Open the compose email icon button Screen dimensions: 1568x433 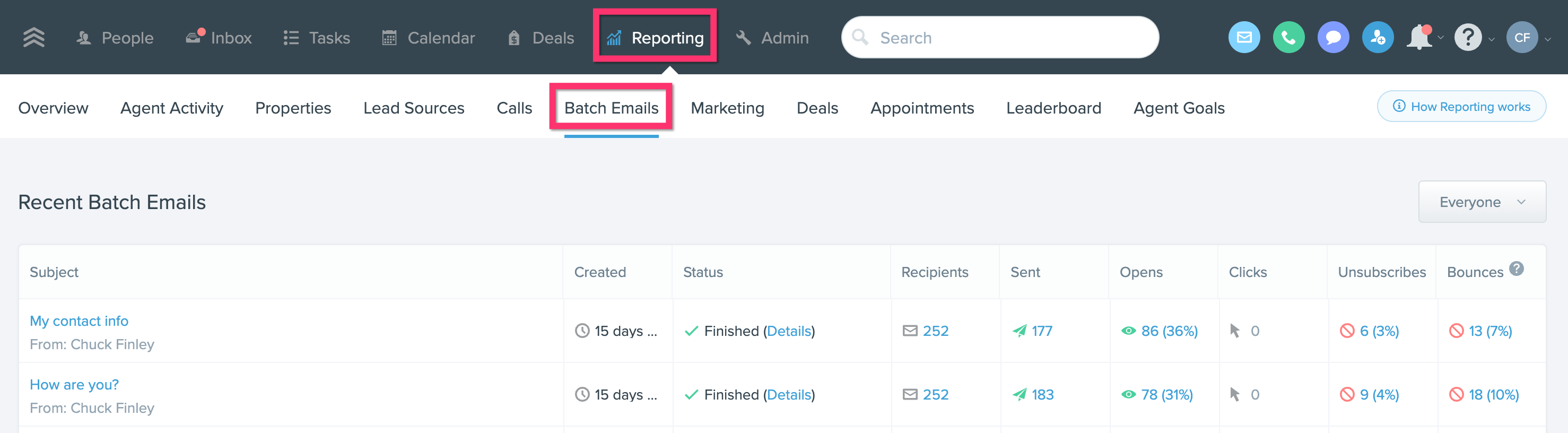point(1244,38)
